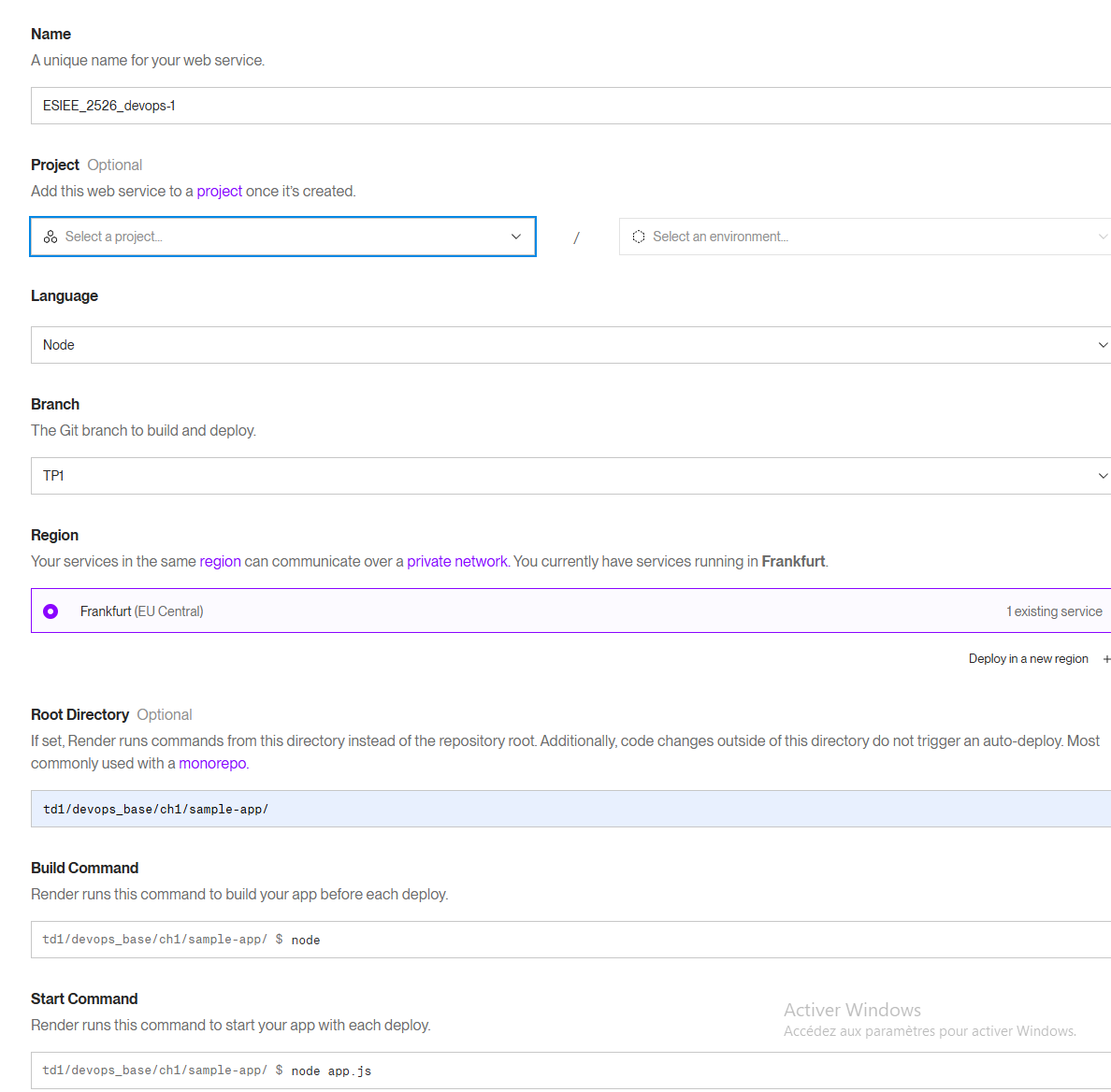Image resolution: width=1111 pixels, height=1092 pixels.
Task: Open the 'private network' link
Action: pyautogui.click(x=456, y=561)
